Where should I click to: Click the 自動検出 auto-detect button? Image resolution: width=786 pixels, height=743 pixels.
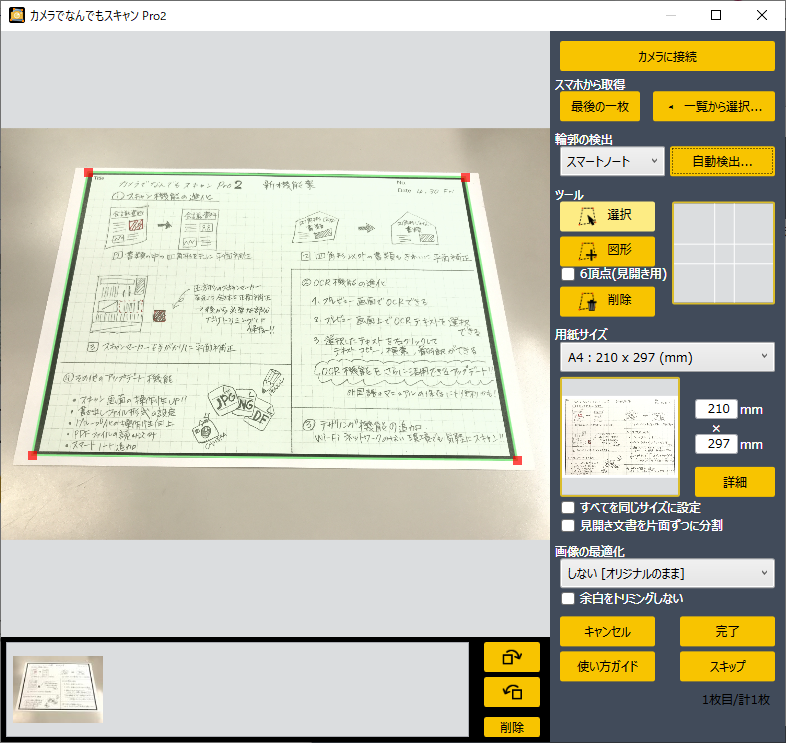point(722,160)
